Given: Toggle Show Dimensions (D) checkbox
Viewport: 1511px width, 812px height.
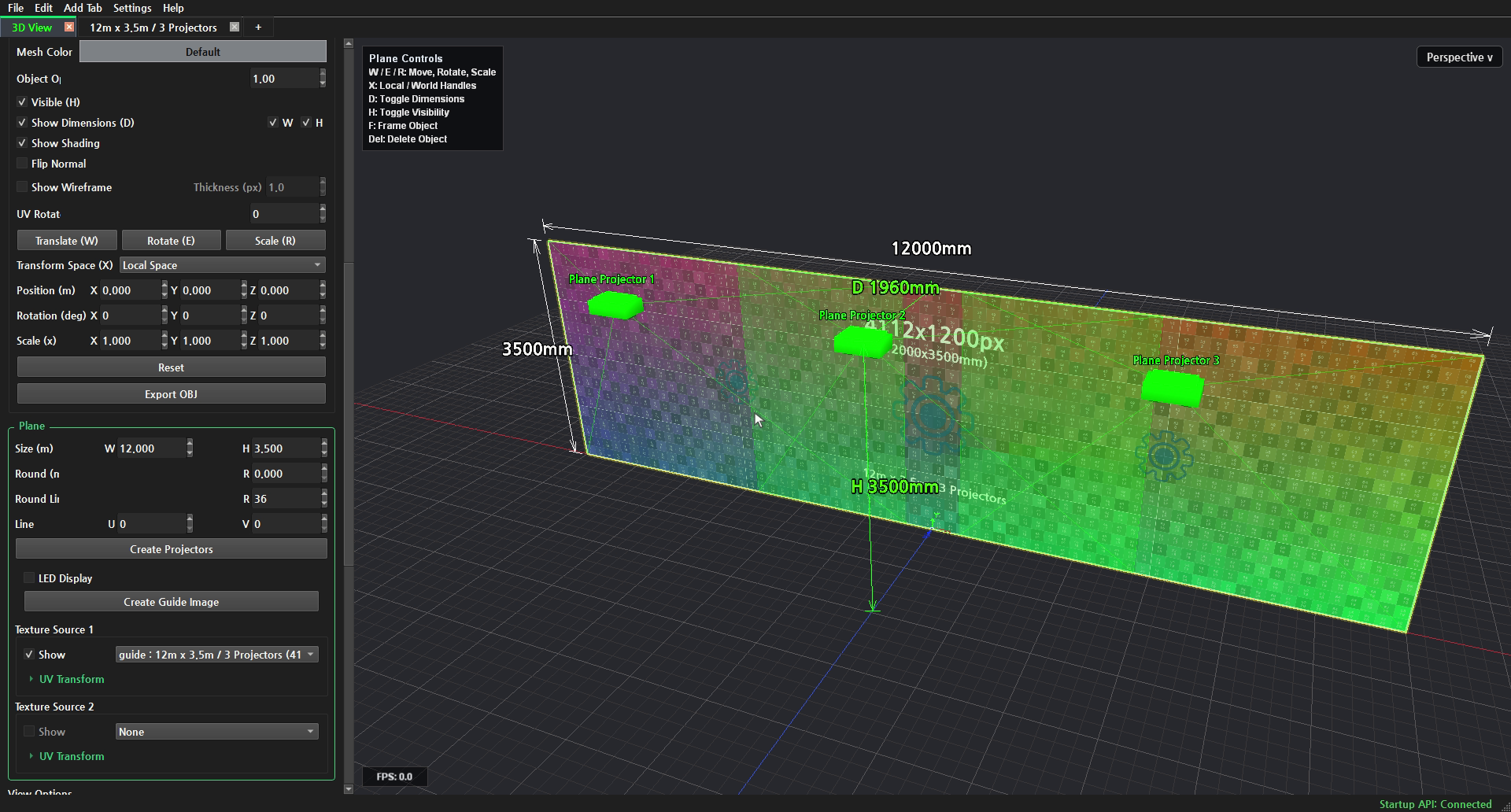Looking at the screenshot, I should pyautogui.click(x=22, y=123).
